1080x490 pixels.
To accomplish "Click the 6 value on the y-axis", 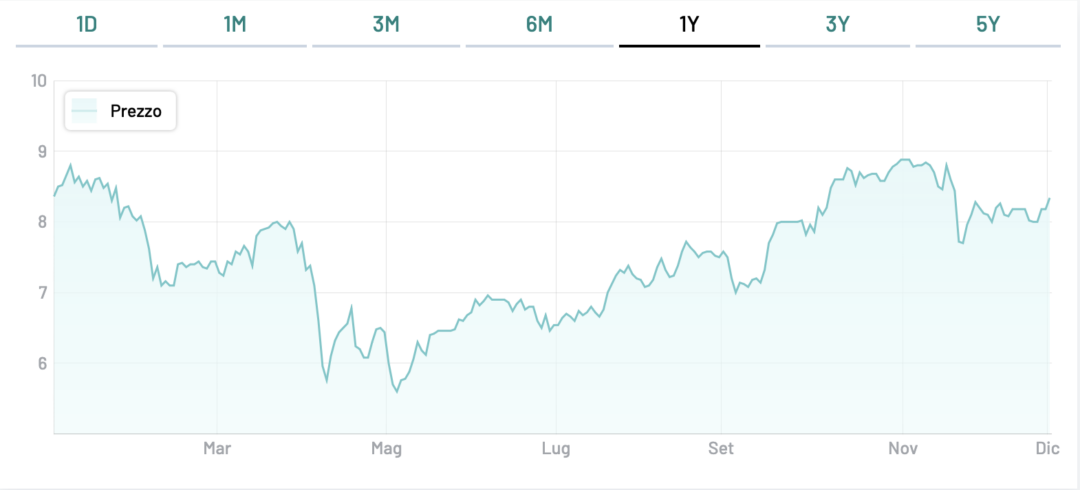I will click(x=43, y=364).
